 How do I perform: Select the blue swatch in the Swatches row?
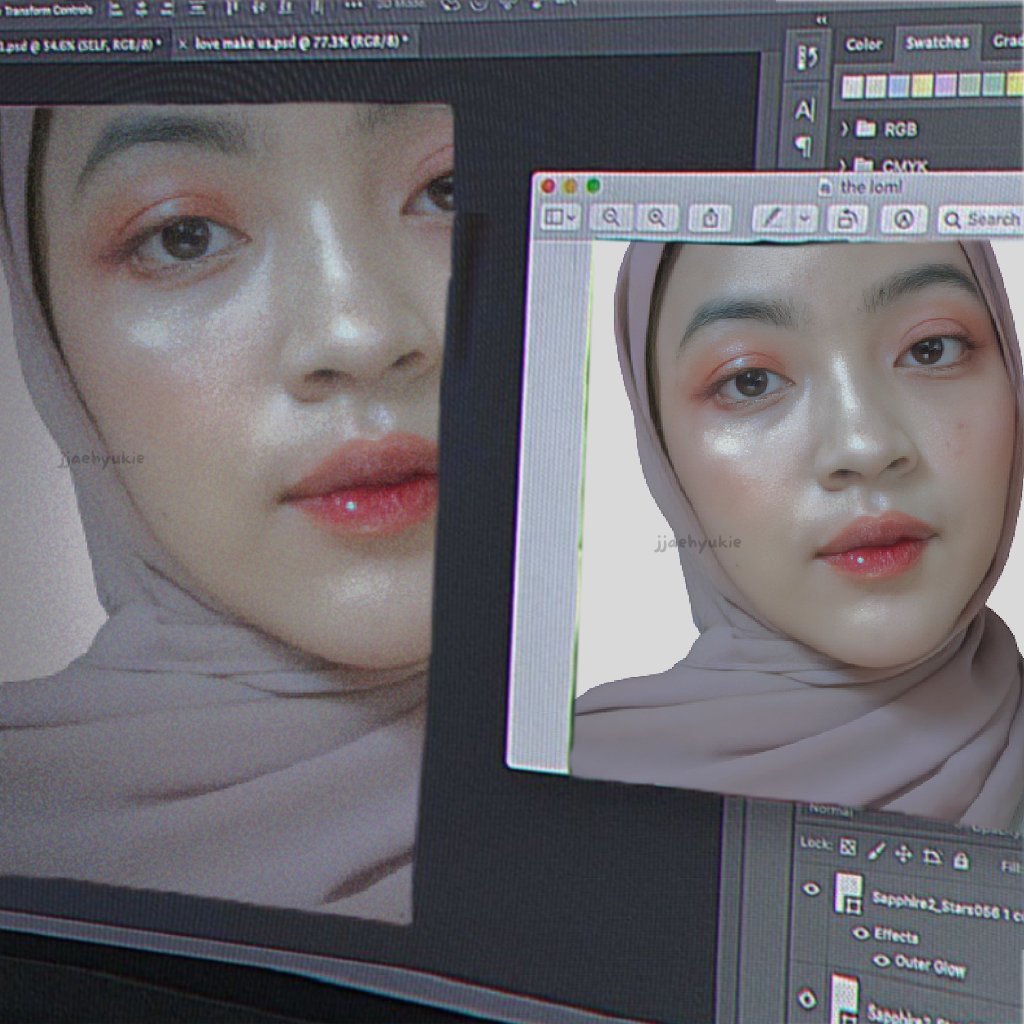(x=899, y=86)
